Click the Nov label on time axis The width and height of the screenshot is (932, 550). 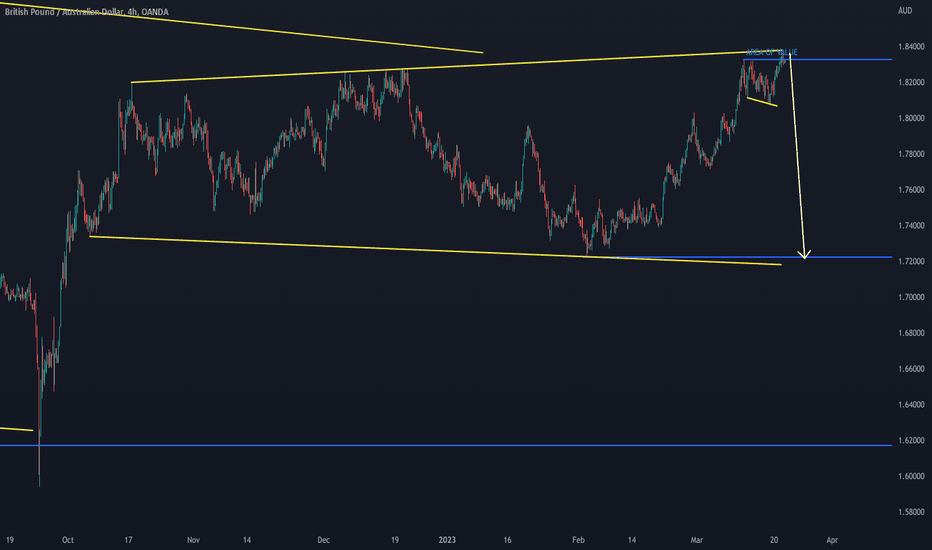pyautogui.click(x=193, y=540)
